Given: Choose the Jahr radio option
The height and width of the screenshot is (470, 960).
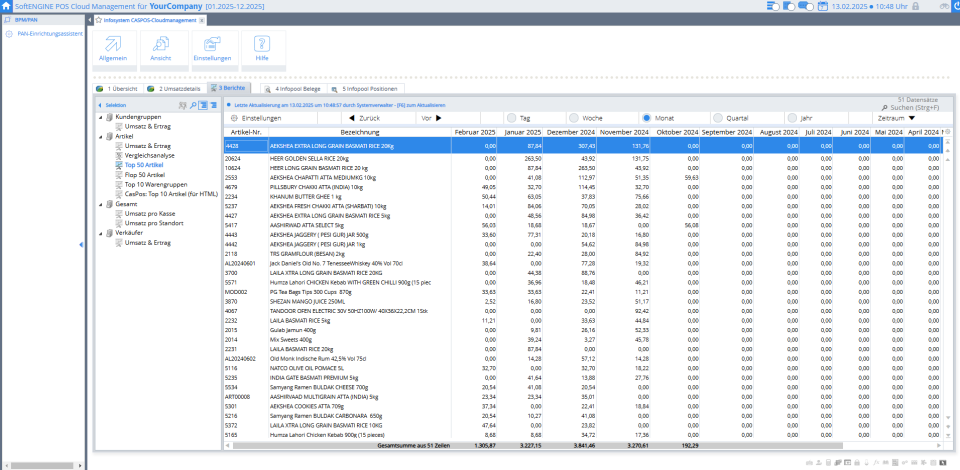Looking at the screenshot, I should coord(792,118).
